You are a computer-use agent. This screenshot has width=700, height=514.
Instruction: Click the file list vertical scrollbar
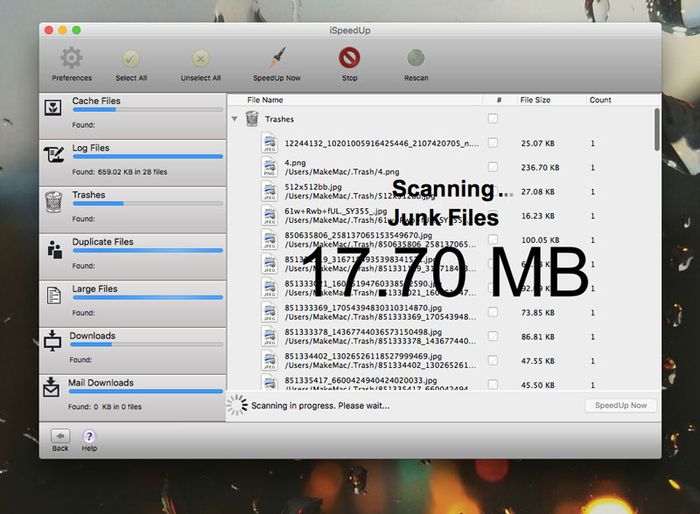[657, 130]
